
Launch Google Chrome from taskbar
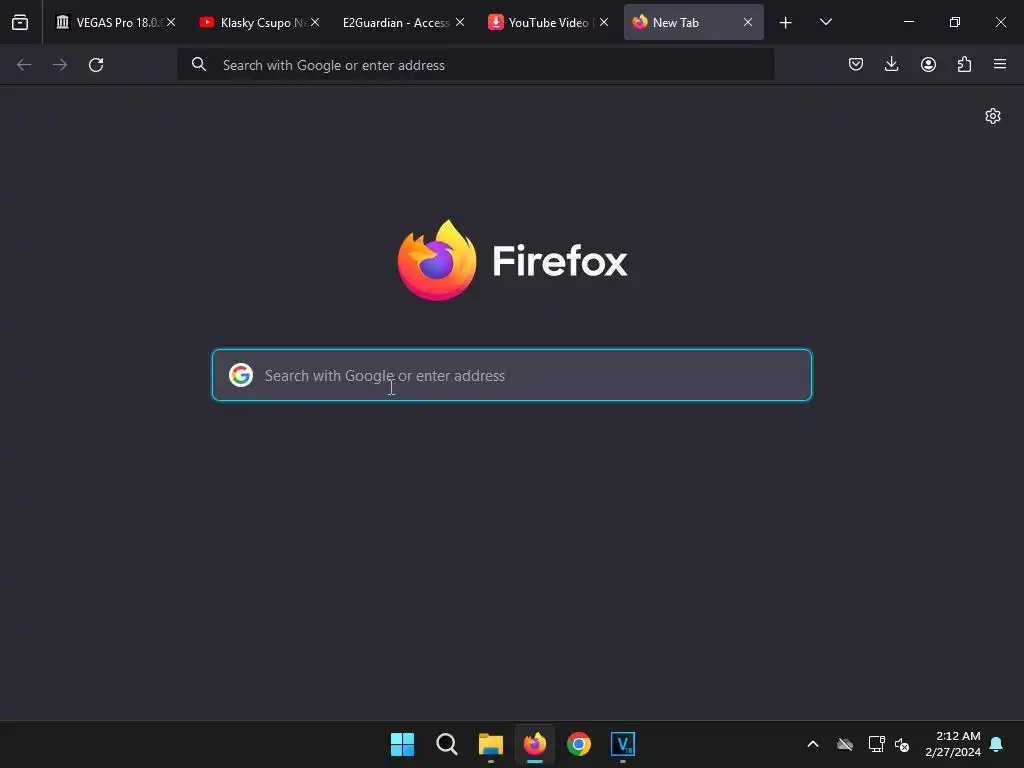[x=579, y=744]
